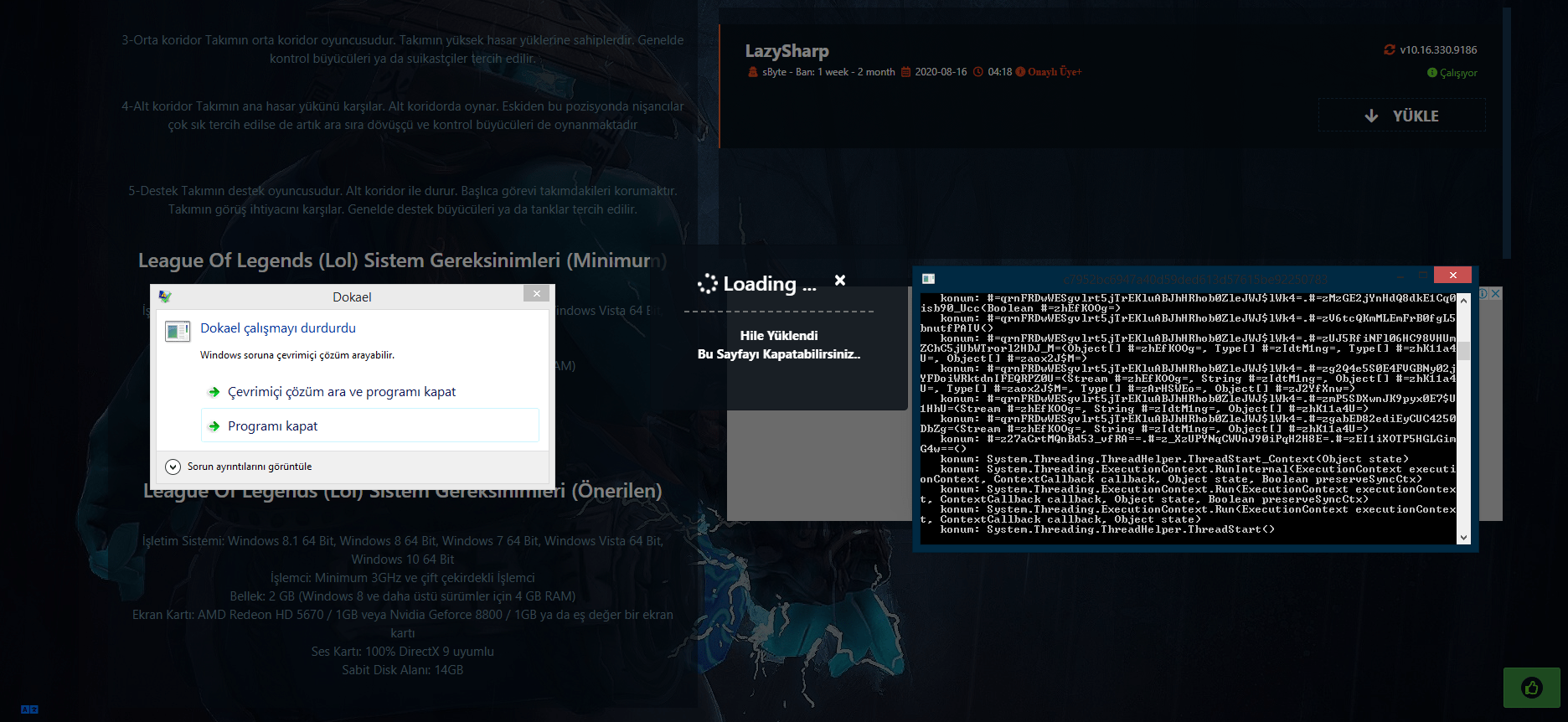The image size is (1568, 722).
Task: Click the 'Onaylı Üye+' label
Action: [x=1055, y=72]
